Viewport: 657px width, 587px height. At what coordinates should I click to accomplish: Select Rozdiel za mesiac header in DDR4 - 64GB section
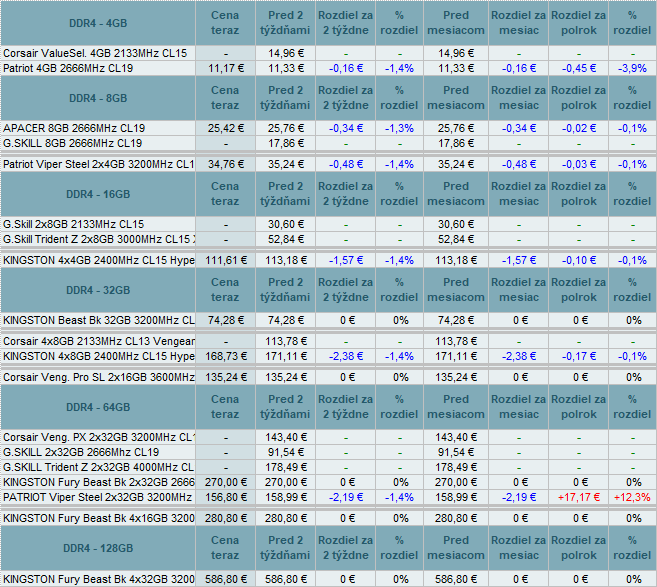tap(519, 407)
